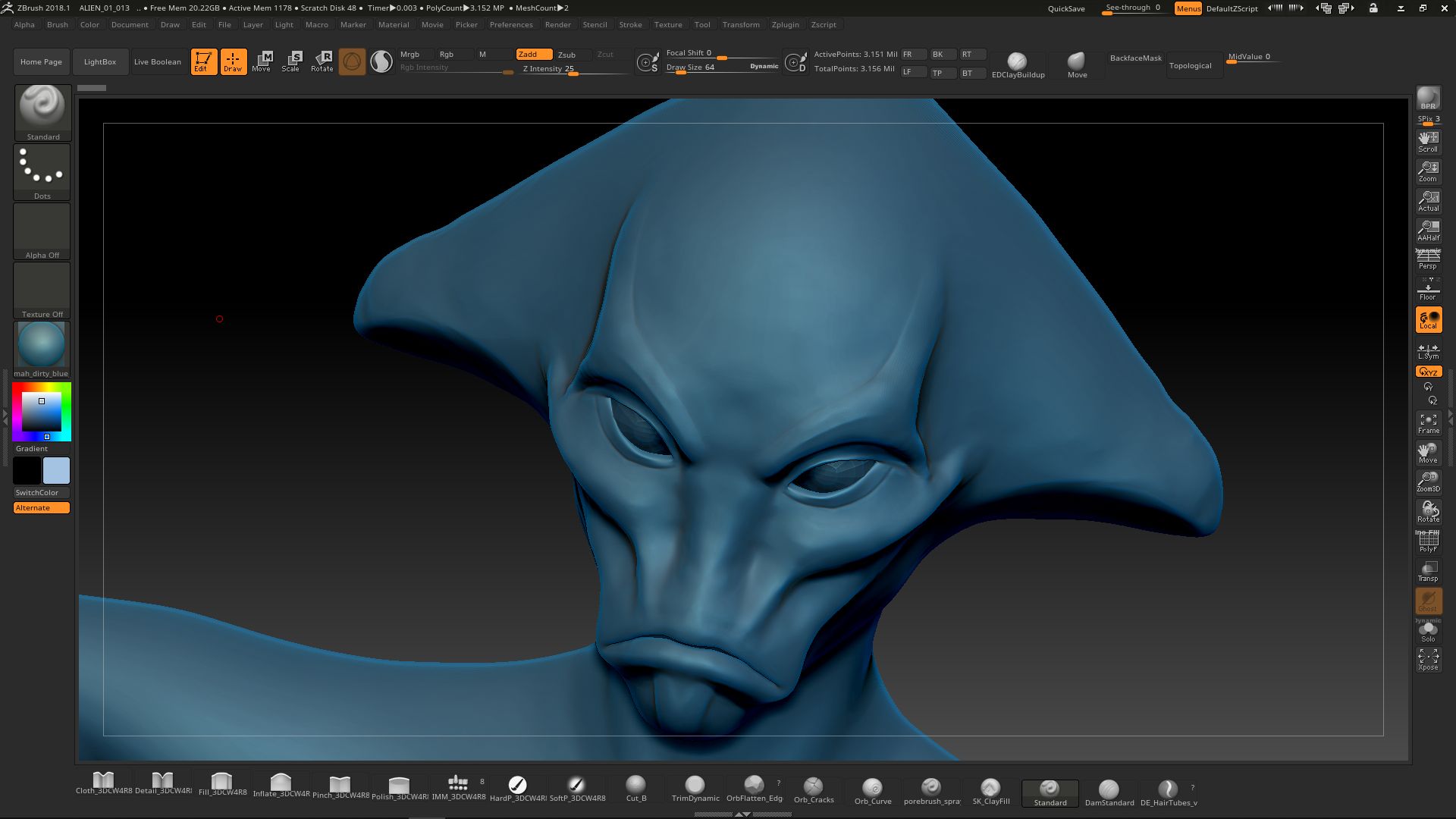
Task: Click the Zoom3D icon
Action: pos(1428,482)
